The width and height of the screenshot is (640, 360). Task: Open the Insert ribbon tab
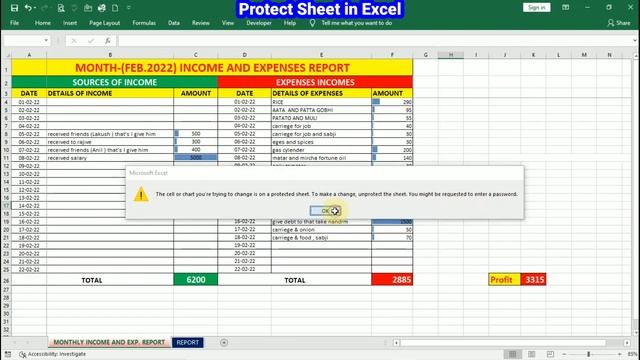pyautogui.click(x=70, y=23)
